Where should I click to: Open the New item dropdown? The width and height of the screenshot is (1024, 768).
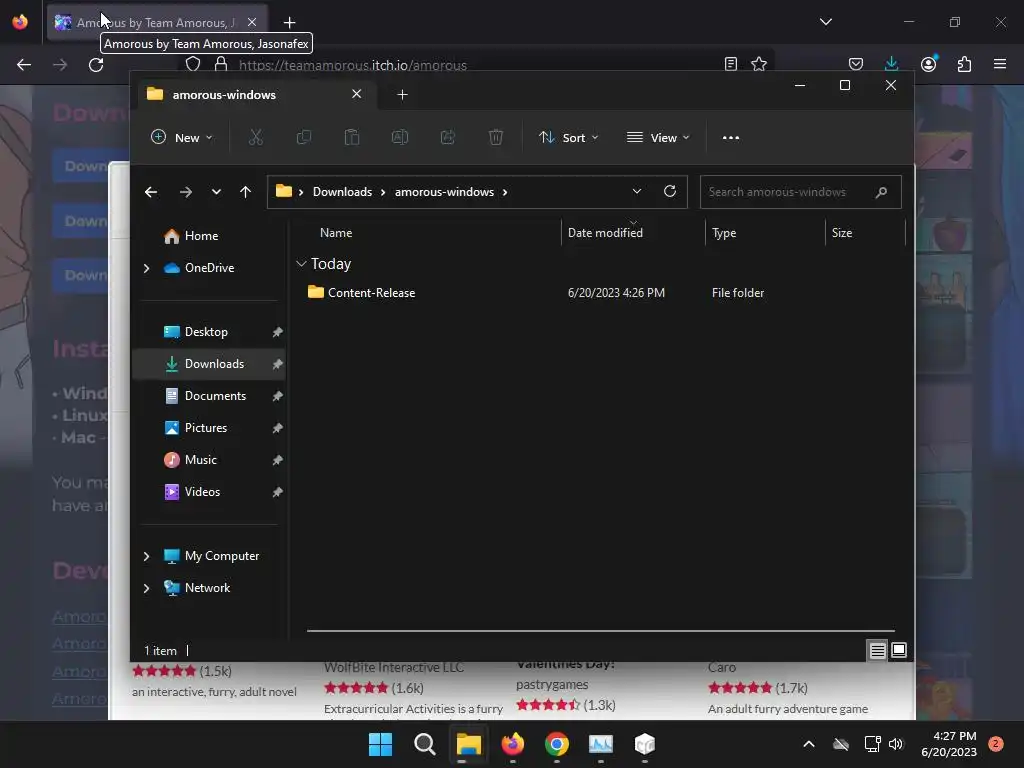pos(182,138)
